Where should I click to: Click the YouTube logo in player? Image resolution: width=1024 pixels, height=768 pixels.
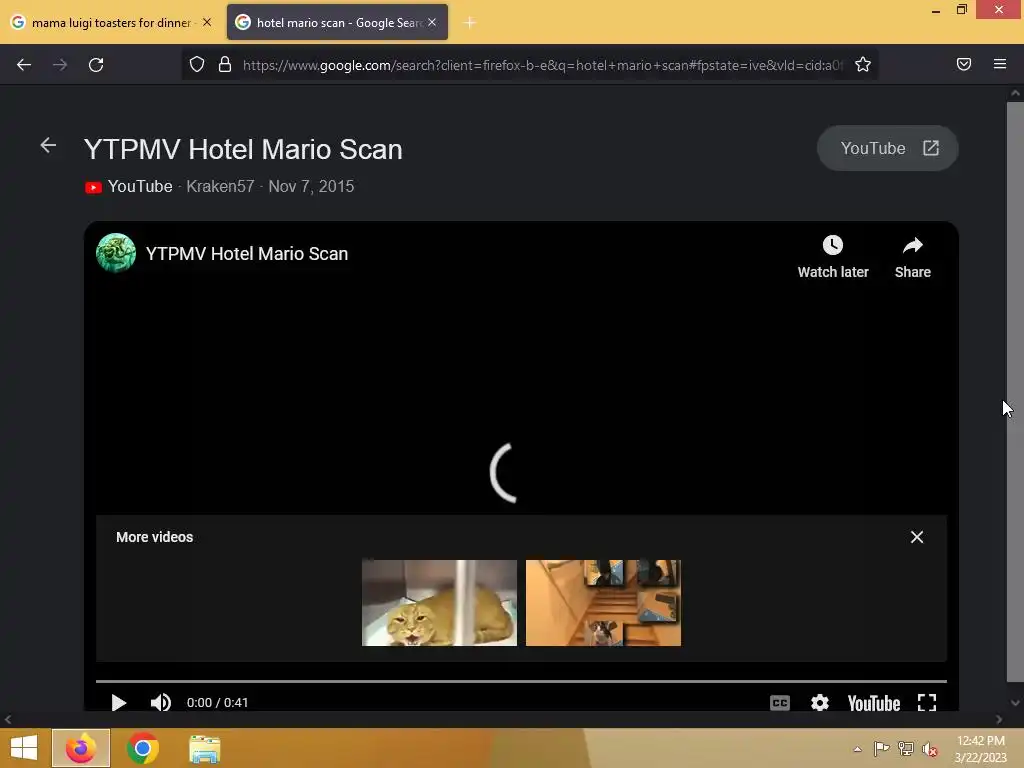click(x=874, y=703)
